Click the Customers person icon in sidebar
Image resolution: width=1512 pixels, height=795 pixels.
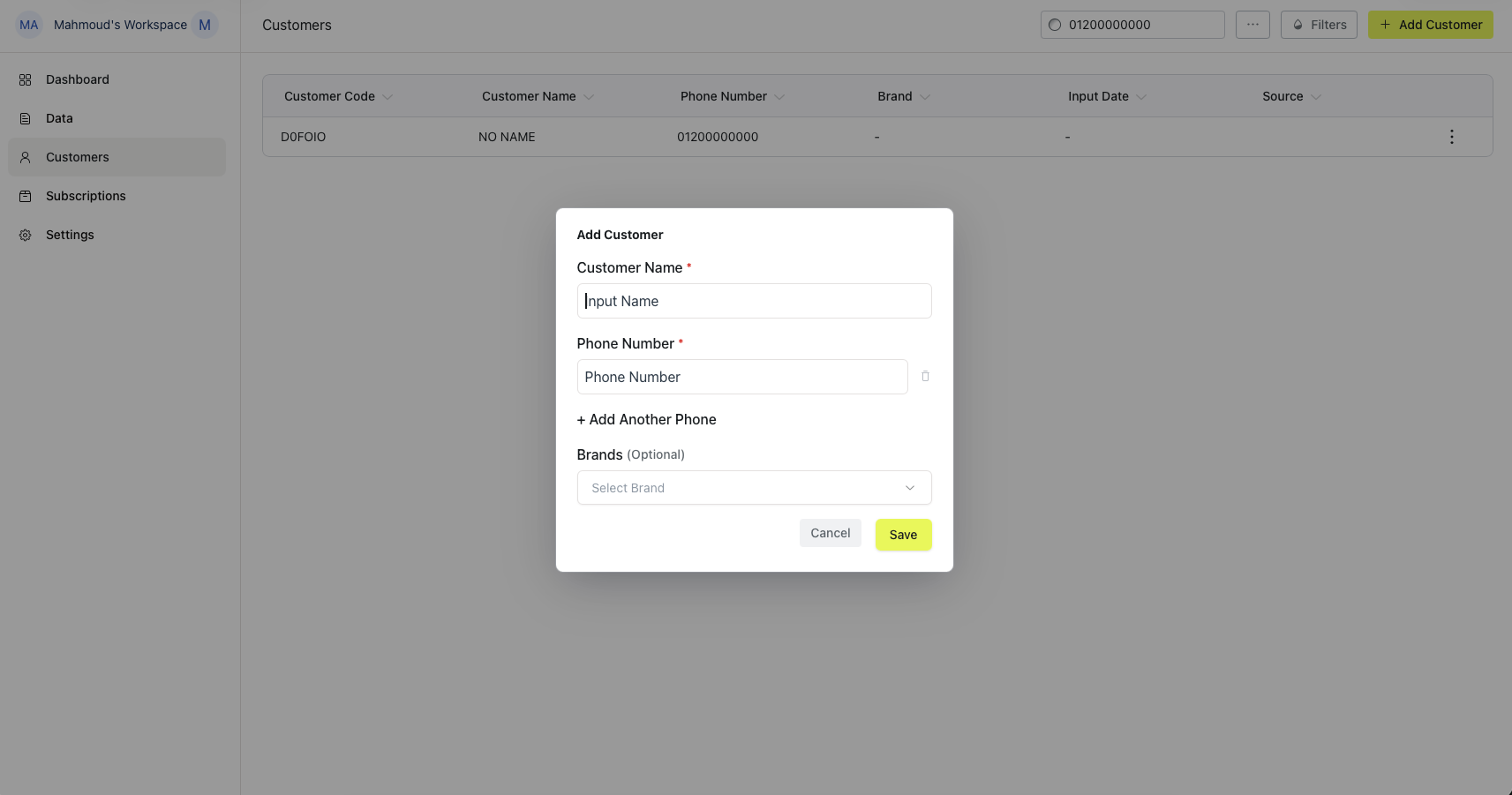[26, 157]
